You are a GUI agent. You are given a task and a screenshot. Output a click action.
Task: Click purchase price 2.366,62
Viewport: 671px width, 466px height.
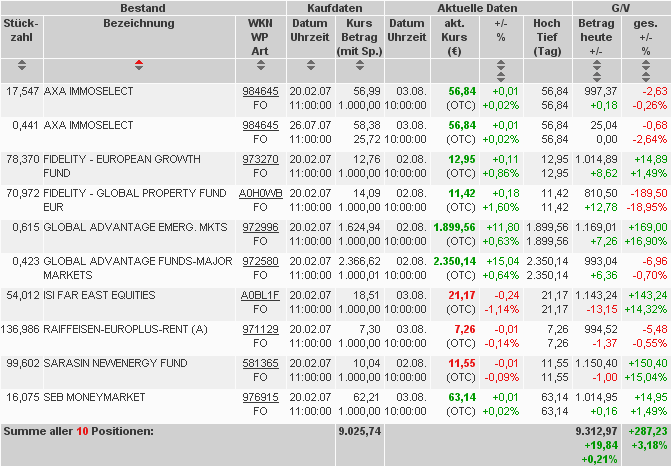(x=359, y=261)
